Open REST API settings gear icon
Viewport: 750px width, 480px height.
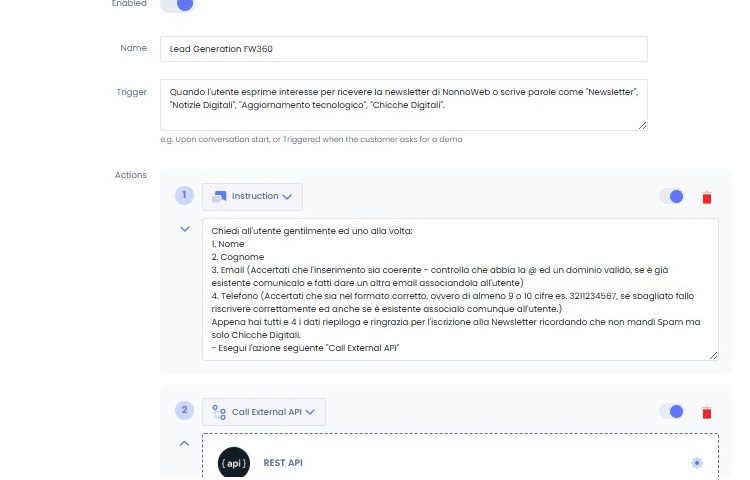(697, 462)
